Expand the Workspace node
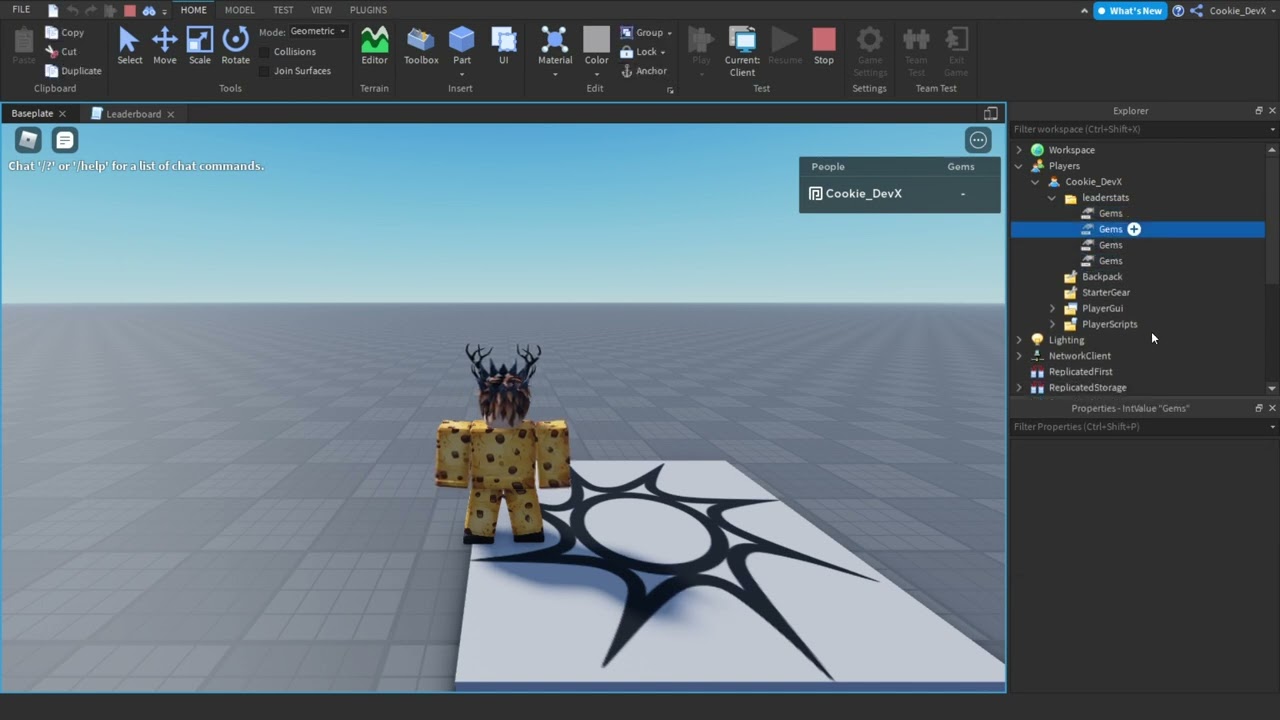The height and width of the screenshot is (720, 1280). (1019, 150)
